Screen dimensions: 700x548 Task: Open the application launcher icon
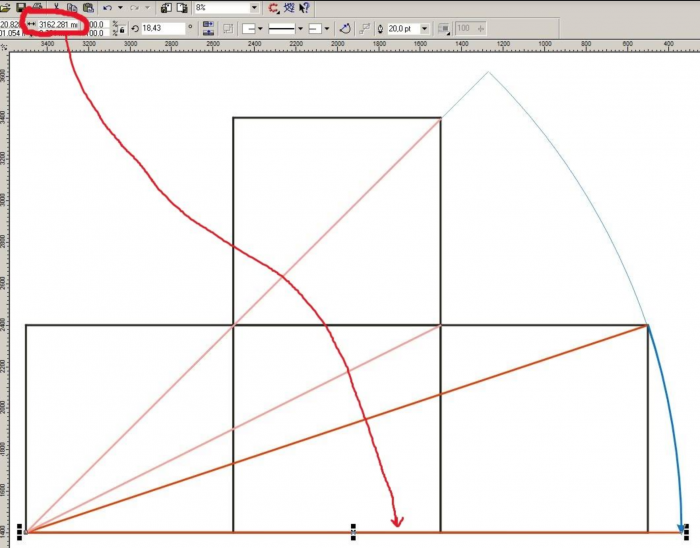273,7
